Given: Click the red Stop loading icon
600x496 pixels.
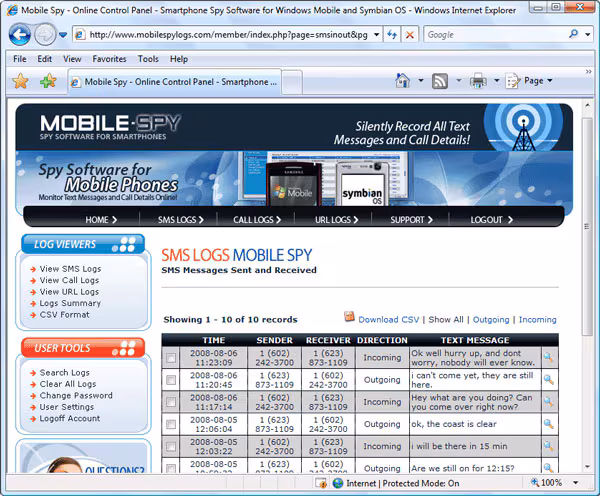Looking at the screenshot, I should (x=410, y=35).
